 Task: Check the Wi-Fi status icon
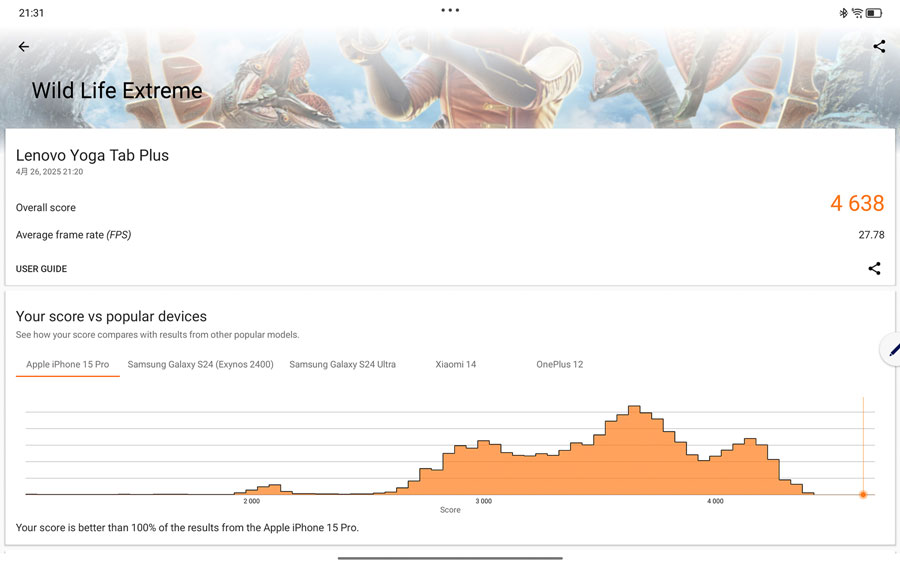pos(857,13)
